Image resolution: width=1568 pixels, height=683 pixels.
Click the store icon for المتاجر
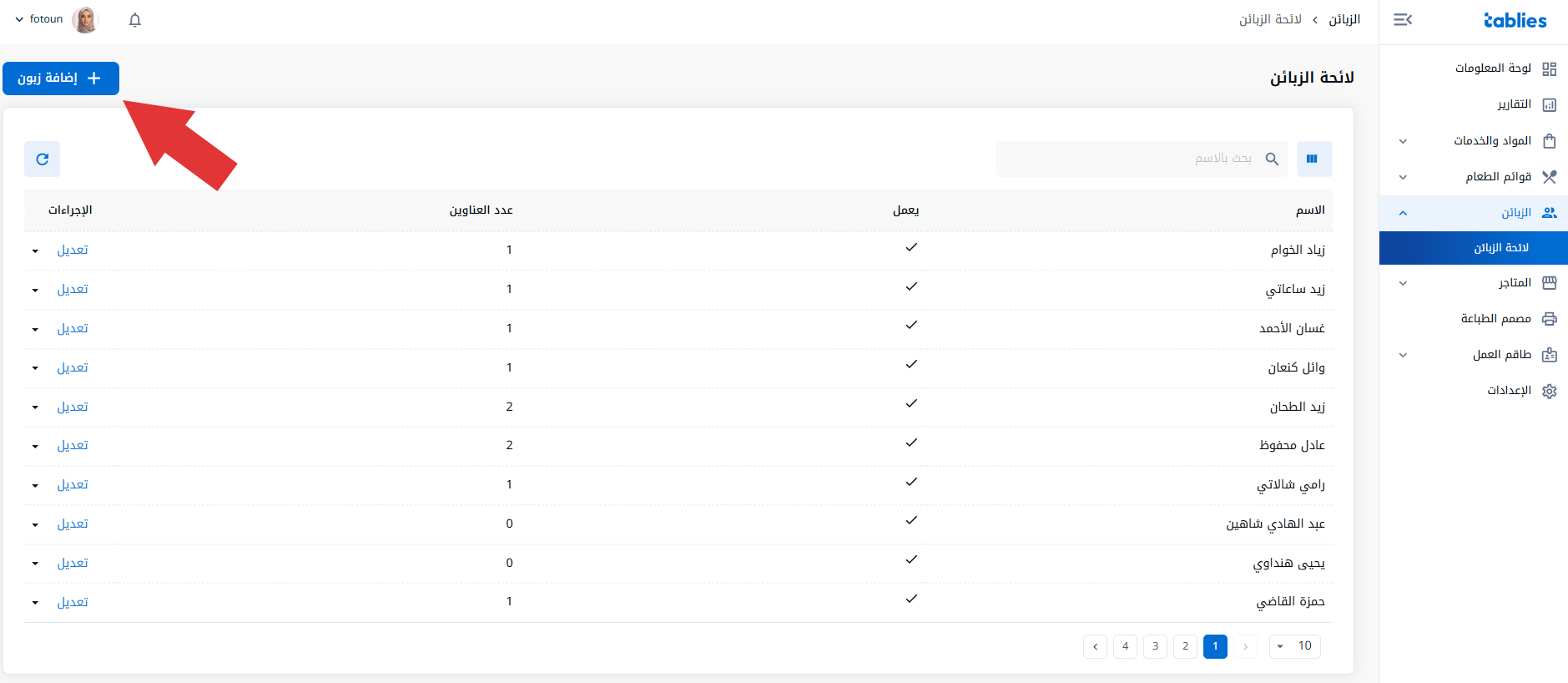1550,283
